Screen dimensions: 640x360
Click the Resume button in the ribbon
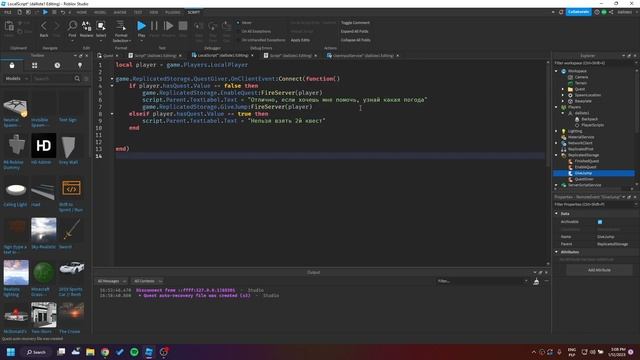point(169,26)
